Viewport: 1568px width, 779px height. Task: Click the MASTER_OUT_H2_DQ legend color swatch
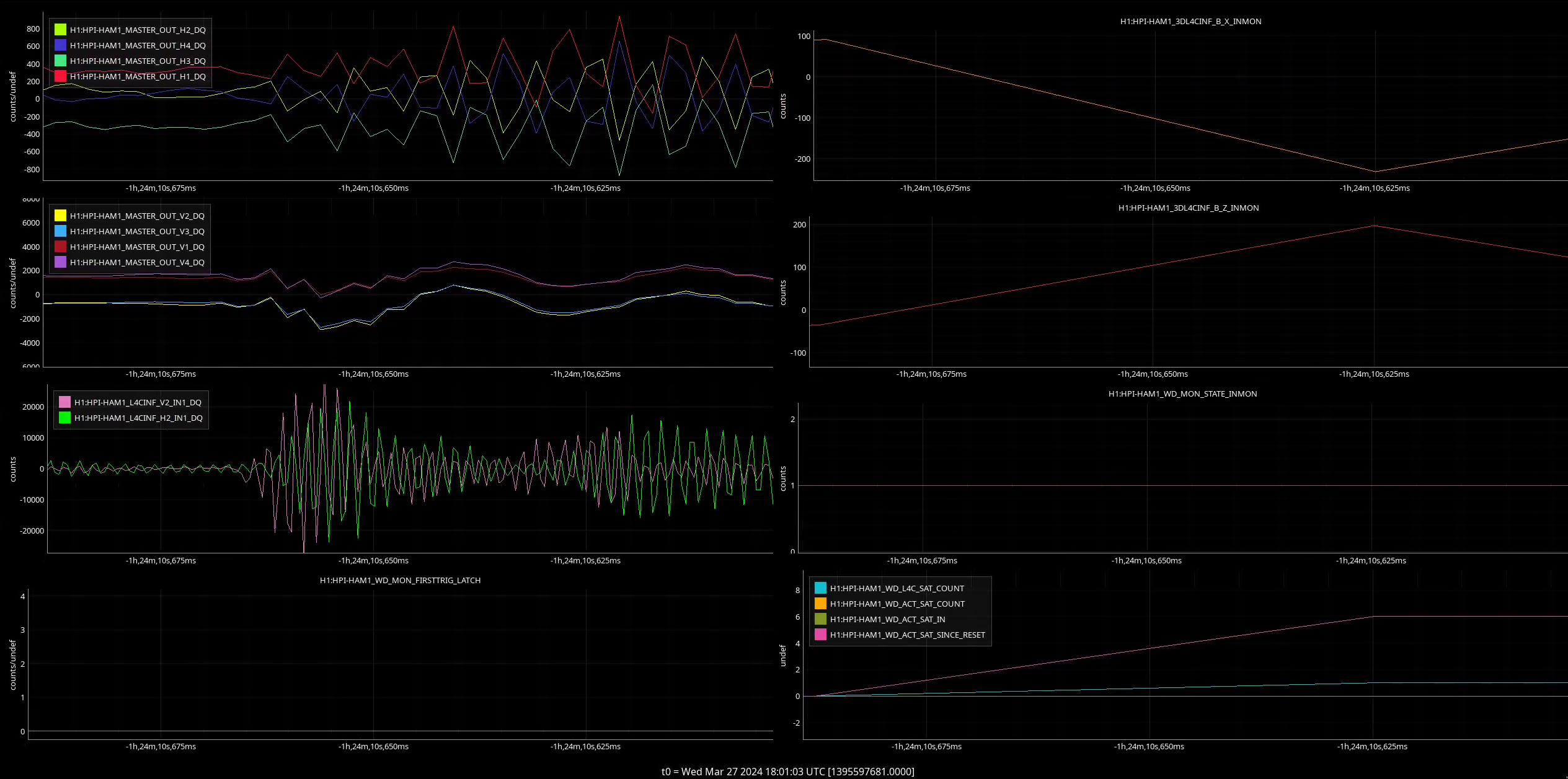[60, 30]
